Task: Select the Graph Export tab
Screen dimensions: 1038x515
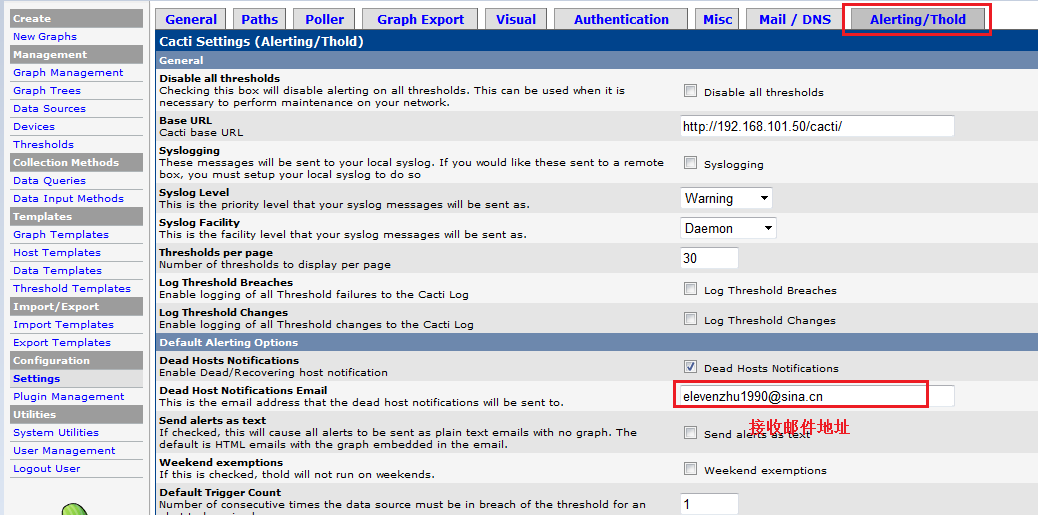Action: point(420,19)
